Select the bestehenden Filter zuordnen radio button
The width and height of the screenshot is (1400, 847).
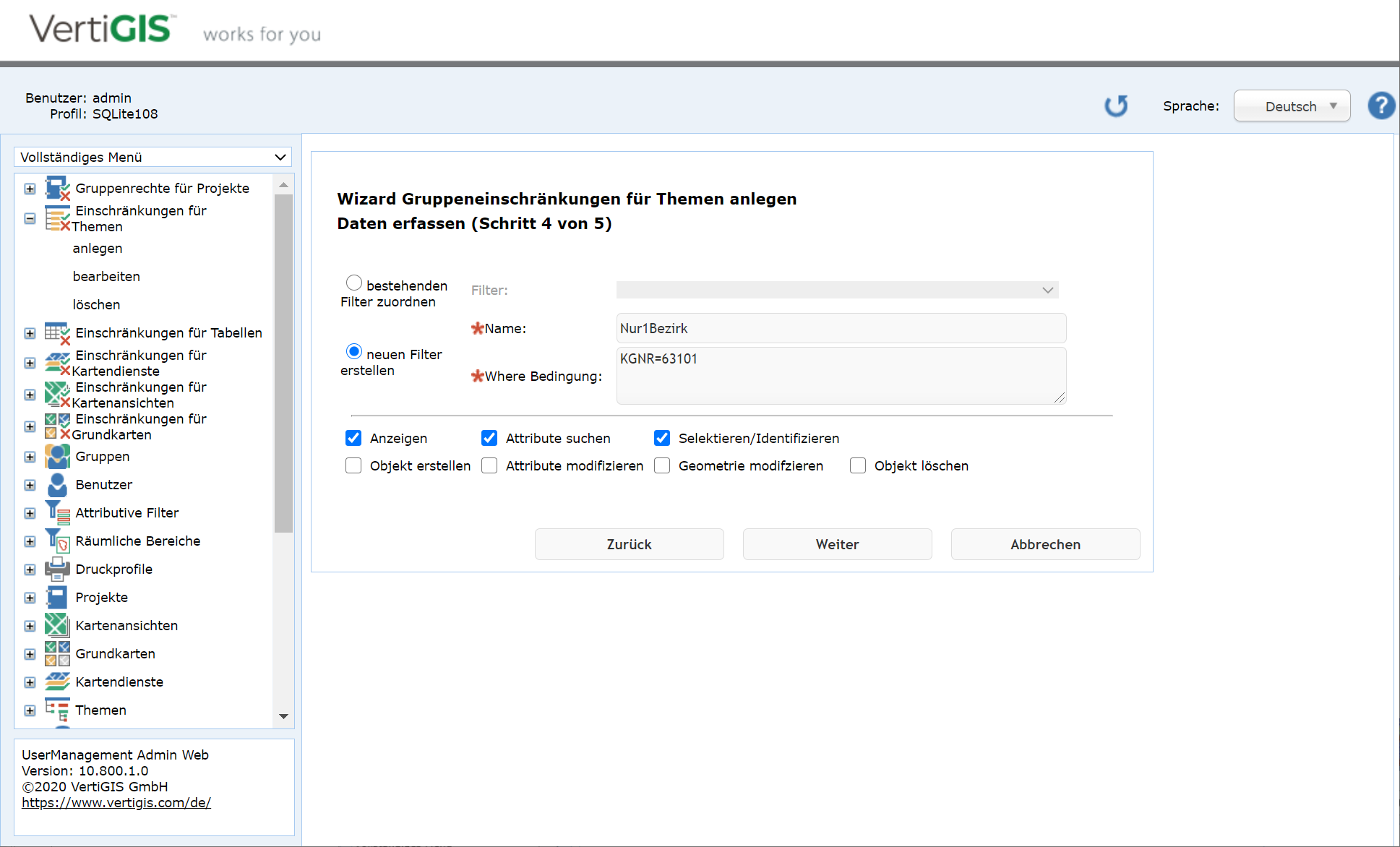[x=353, y=283]
